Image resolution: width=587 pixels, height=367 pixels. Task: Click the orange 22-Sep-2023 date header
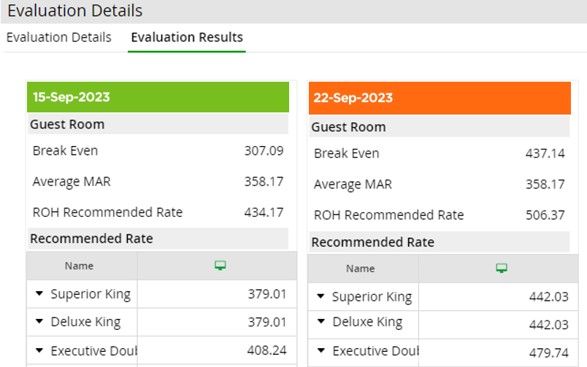tap(440, 98)
